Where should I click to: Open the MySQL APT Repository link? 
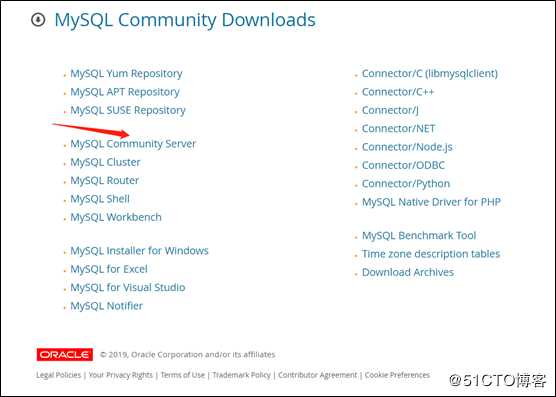coord(125,92)
